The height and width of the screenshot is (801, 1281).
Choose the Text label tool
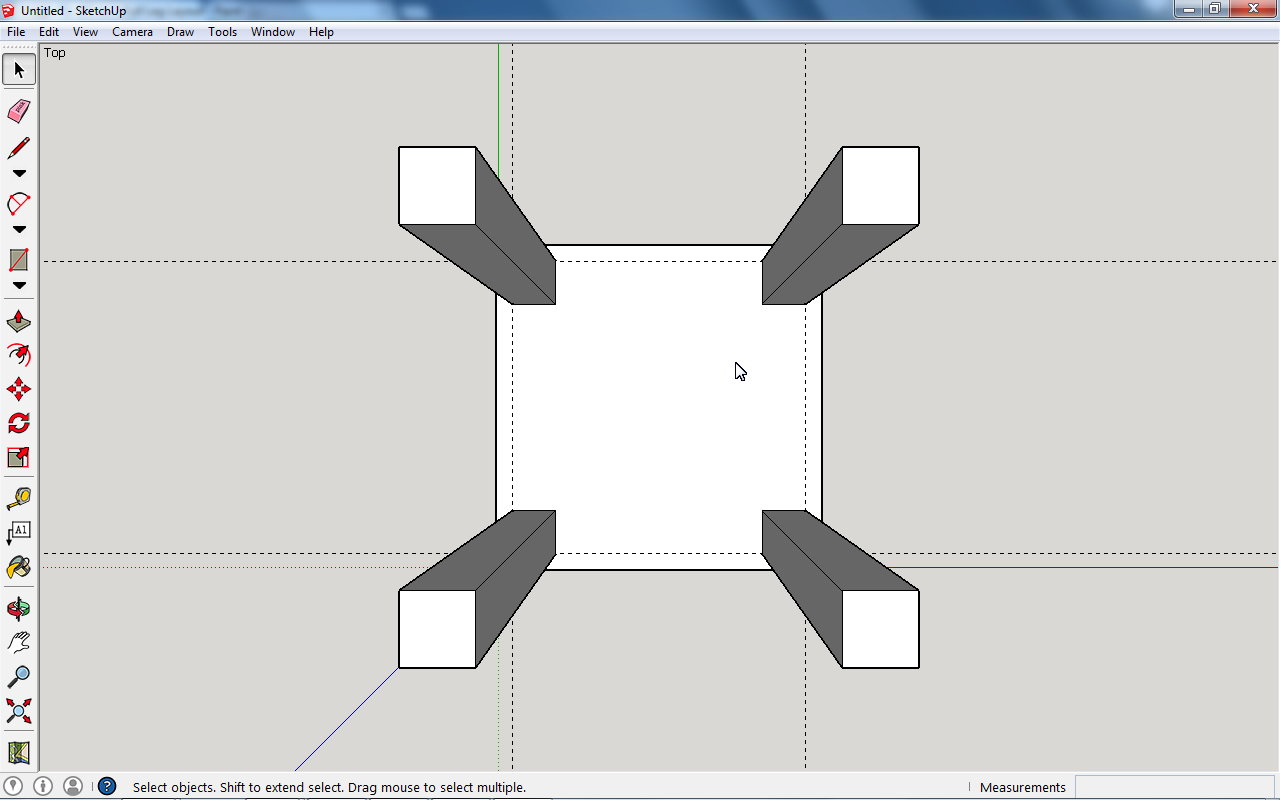(x=19, y=532)
